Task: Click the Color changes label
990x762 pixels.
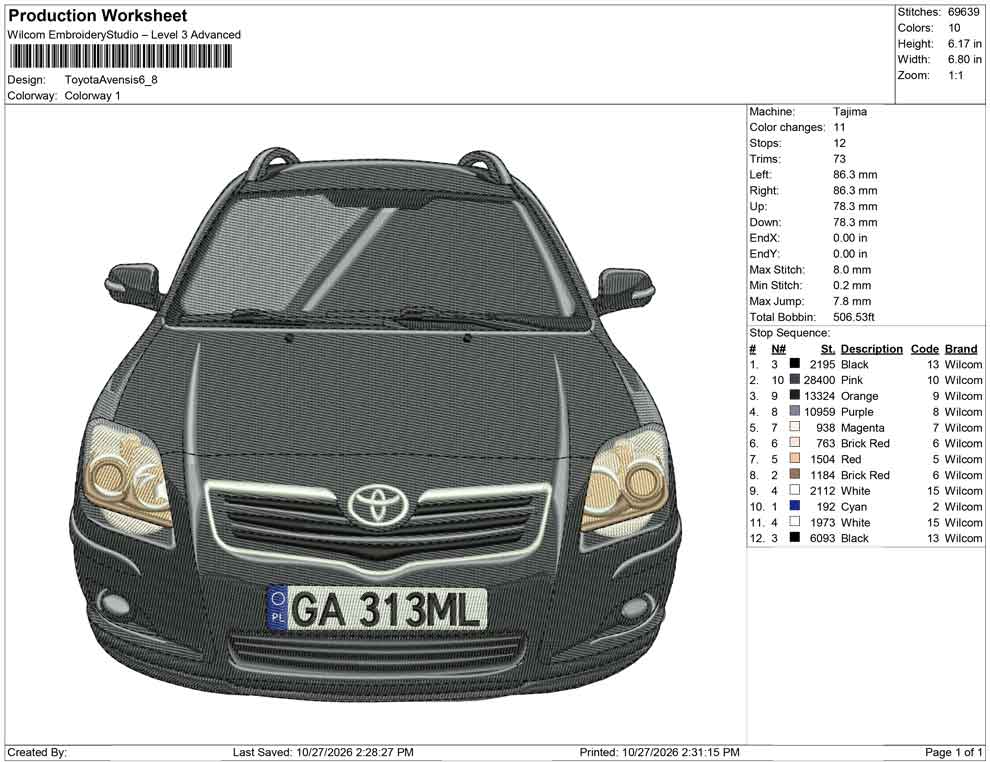Action: [787, 128]
